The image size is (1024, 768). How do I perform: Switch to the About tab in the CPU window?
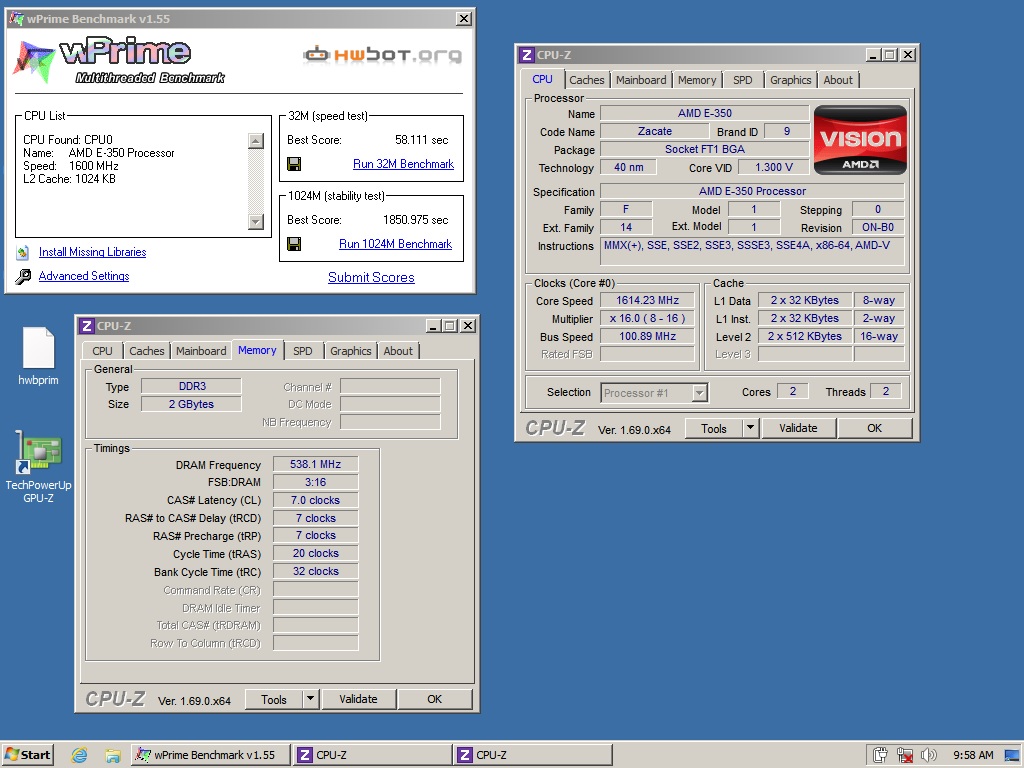pos(838,80)
